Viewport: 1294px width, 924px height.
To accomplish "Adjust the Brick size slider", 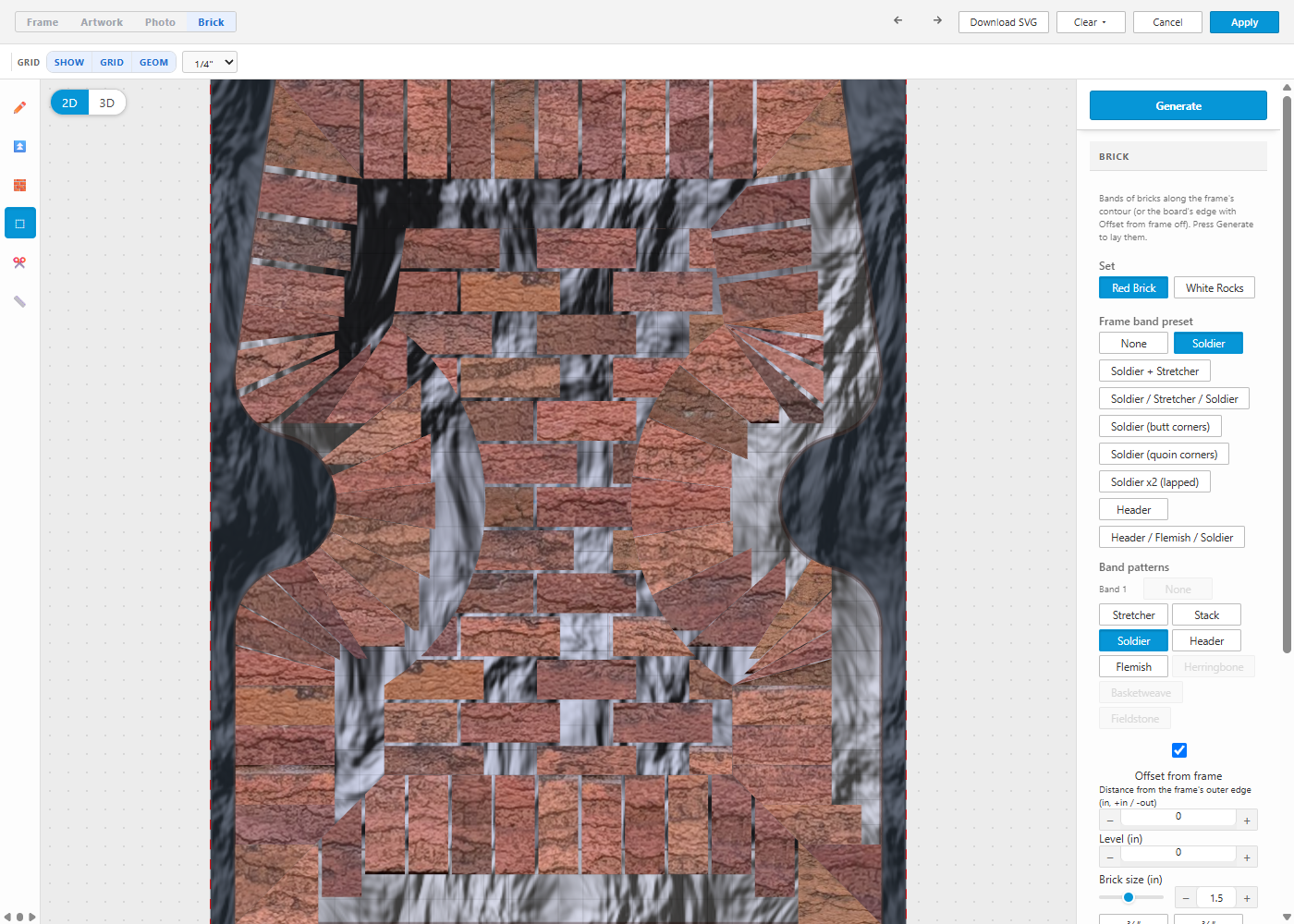I will [x=1131, y=897].
